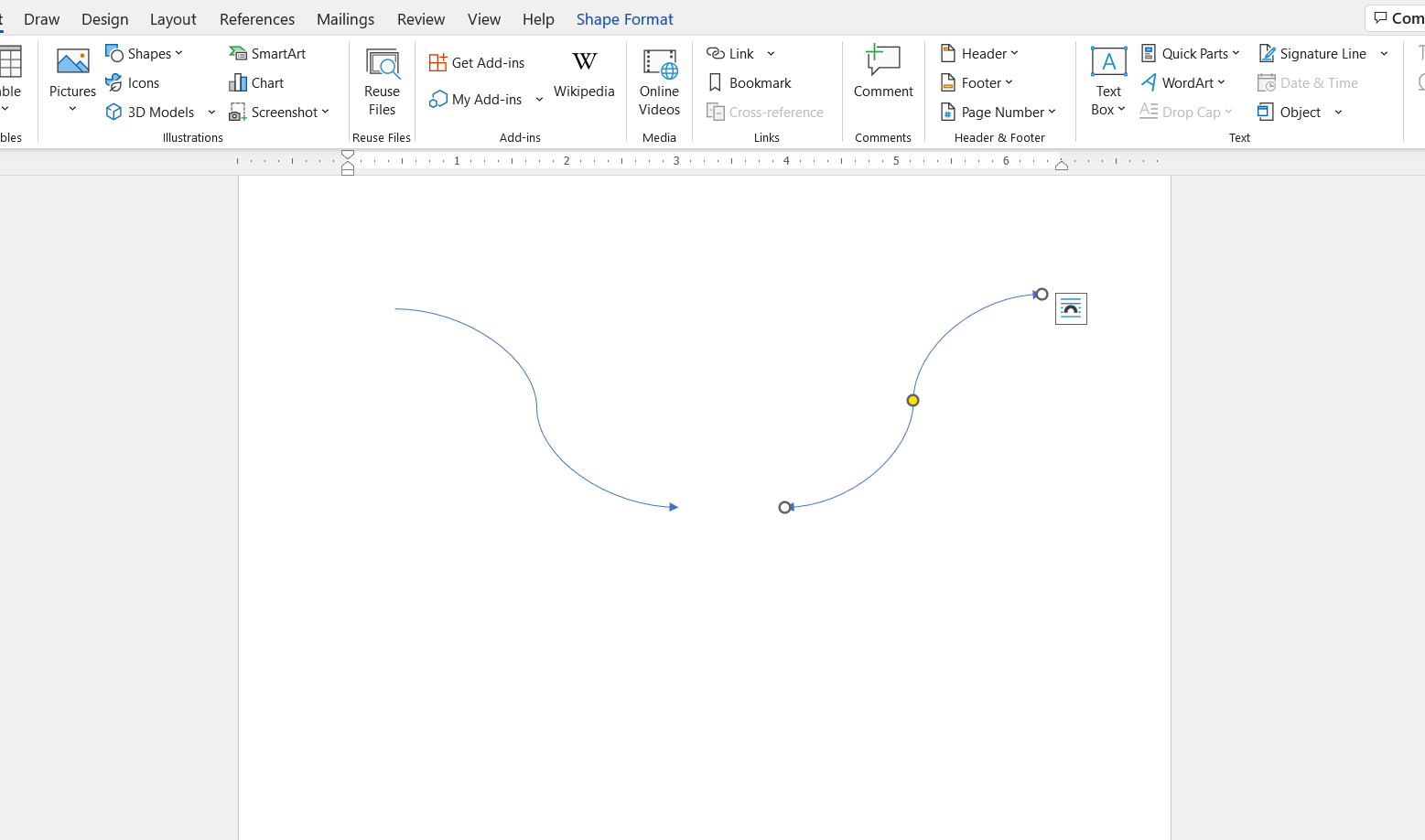Switch to the View tab
The height and width of the screenshot is (840, 1425).
pos(484,18)
